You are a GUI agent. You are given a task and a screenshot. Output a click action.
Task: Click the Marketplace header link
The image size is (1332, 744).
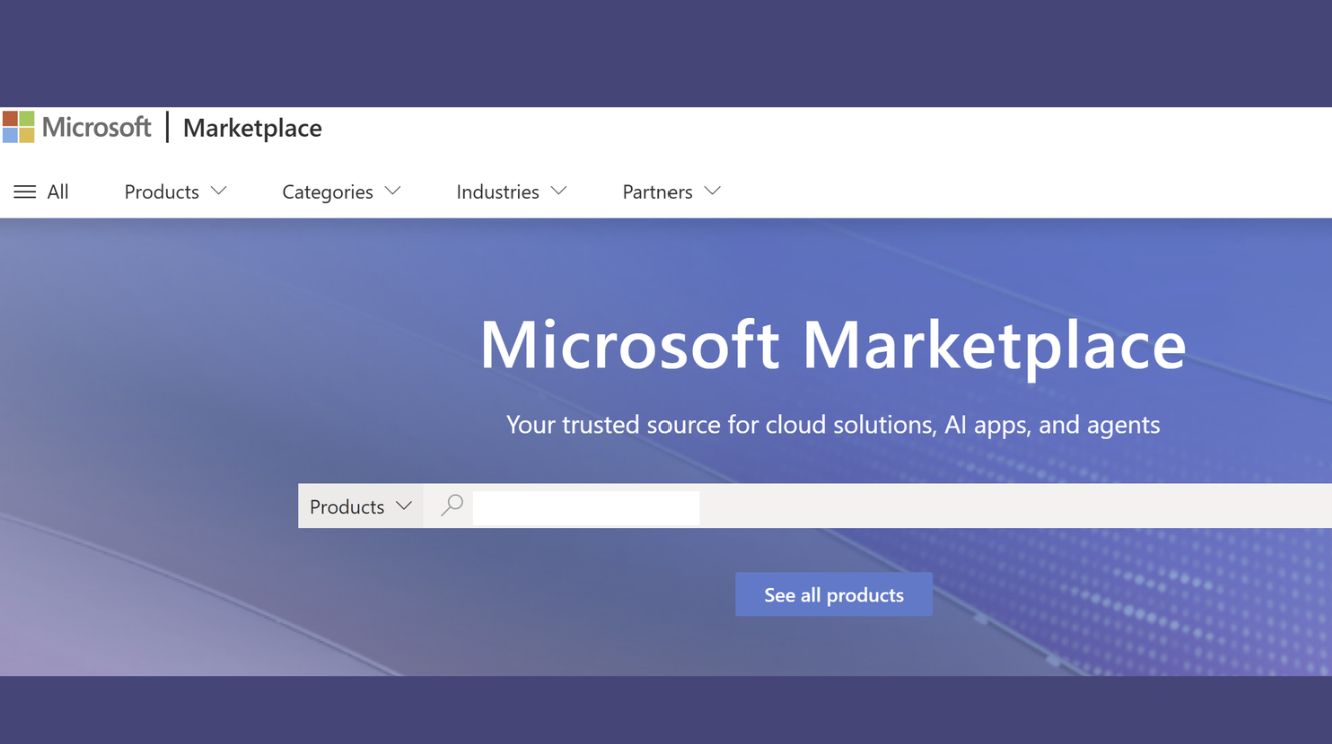(x=252, y=128)
